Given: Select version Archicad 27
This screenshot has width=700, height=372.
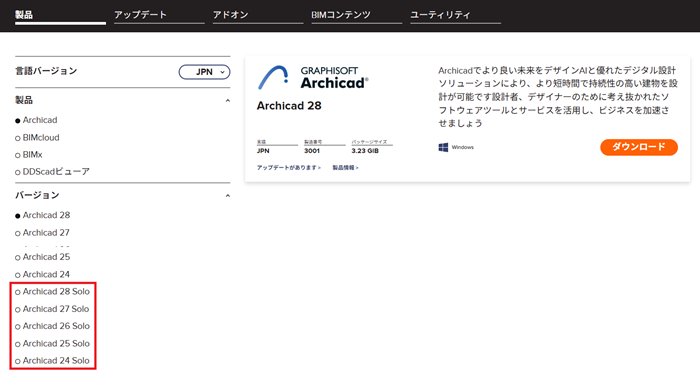Looking at the screenshot, I should pyautogui.click(x=42, y=233).
